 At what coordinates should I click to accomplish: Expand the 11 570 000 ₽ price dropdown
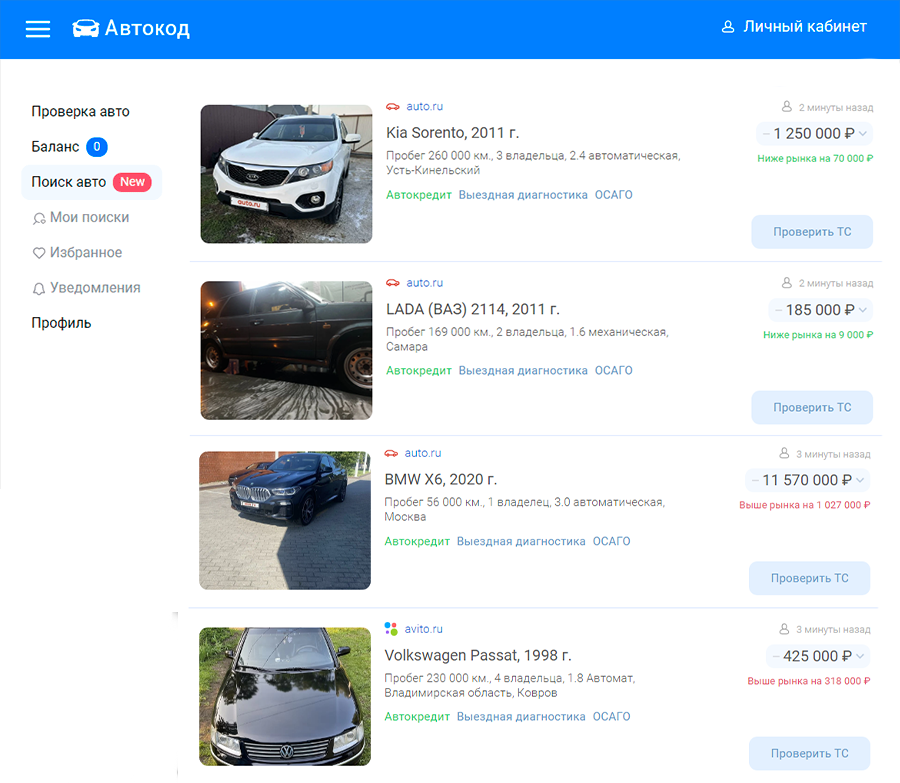pyautogui.click(x=860, y=480)
